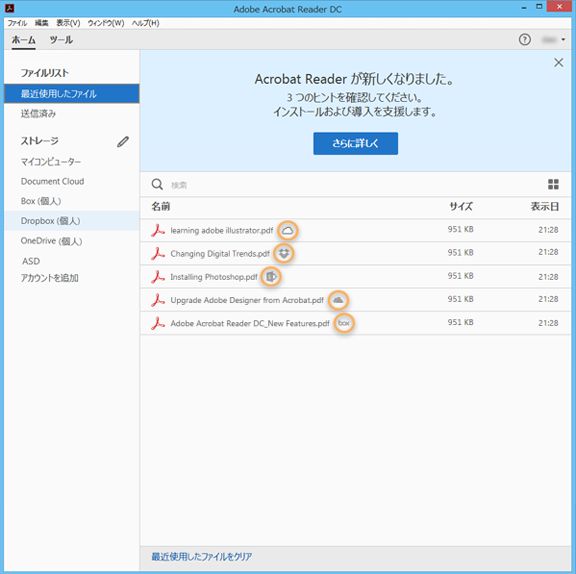Click the PDF icon of Adobe Acrobat Reader DC_New Features.pdf
Screen dimensions: 576x574
click(x=158, y=323)
